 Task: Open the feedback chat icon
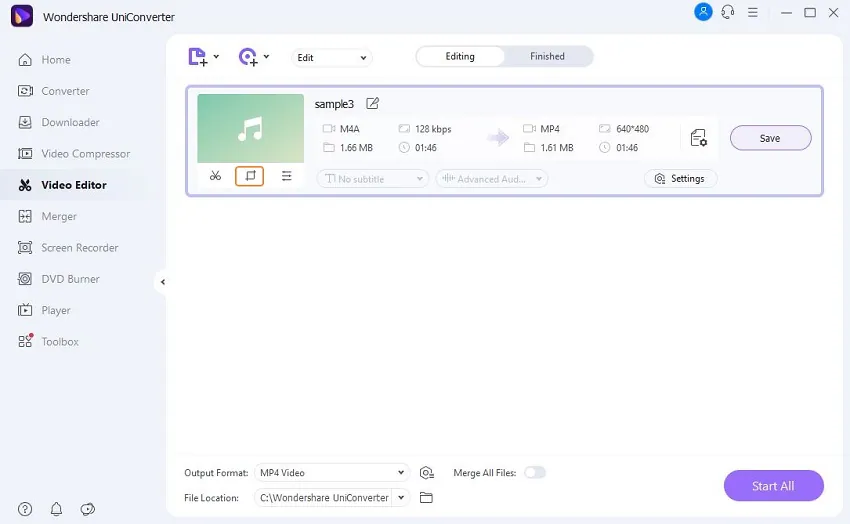(87, 509)
